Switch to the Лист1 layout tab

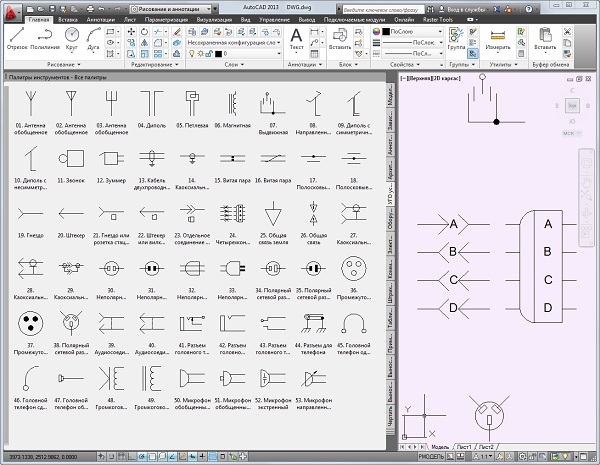point(465,446)
